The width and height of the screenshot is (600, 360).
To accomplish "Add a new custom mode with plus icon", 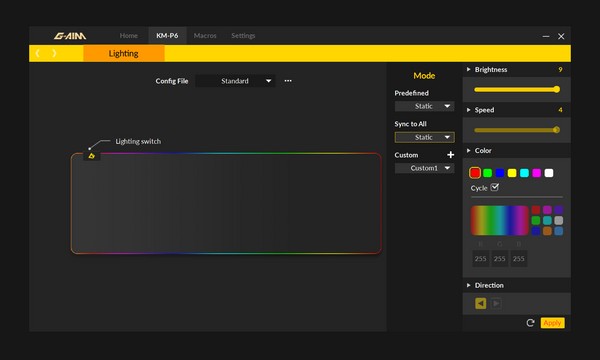I will (x=450, y=155).
